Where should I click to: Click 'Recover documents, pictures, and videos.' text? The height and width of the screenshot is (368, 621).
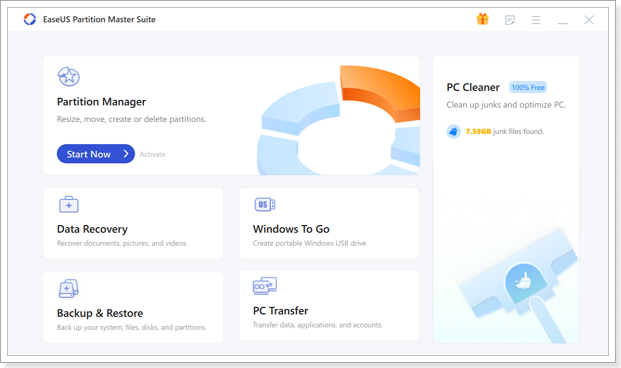(122, 243)
